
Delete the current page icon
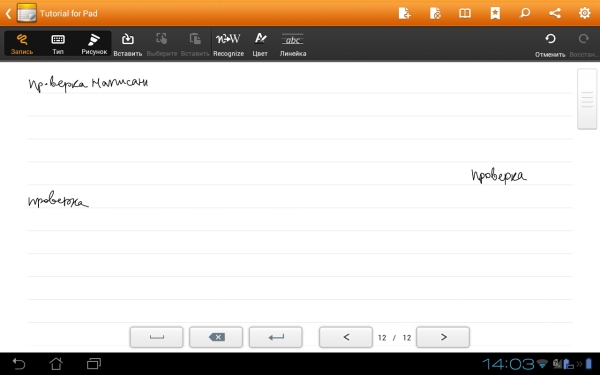click(435, 13)
